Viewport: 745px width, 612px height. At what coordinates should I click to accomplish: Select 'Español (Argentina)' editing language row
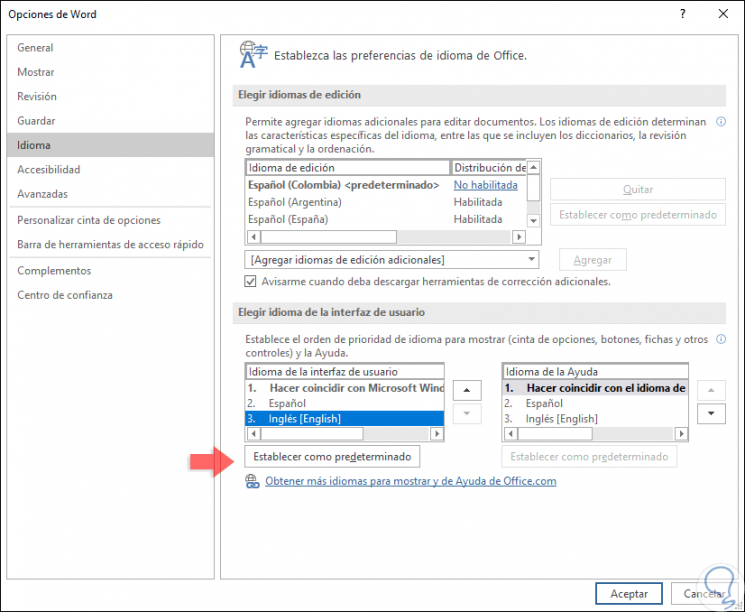pos(387,202)
